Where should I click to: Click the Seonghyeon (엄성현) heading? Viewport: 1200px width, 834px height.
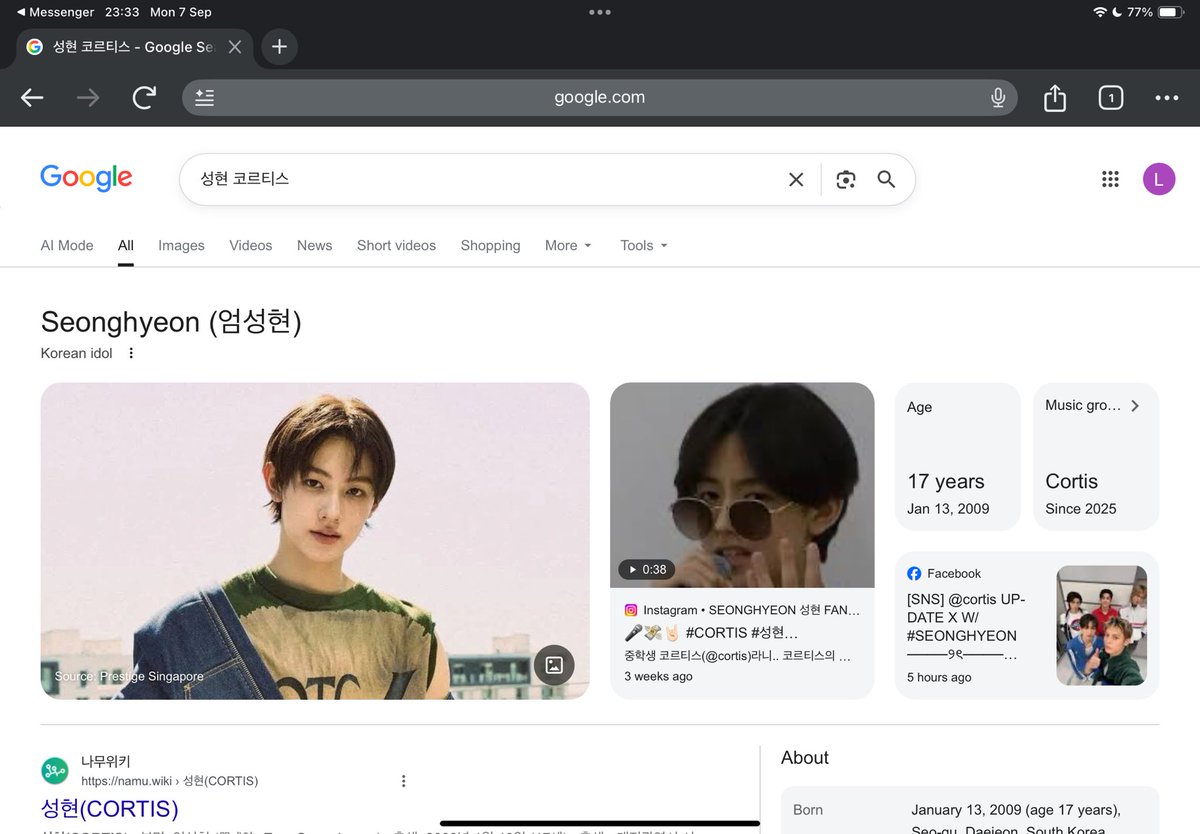171,322
